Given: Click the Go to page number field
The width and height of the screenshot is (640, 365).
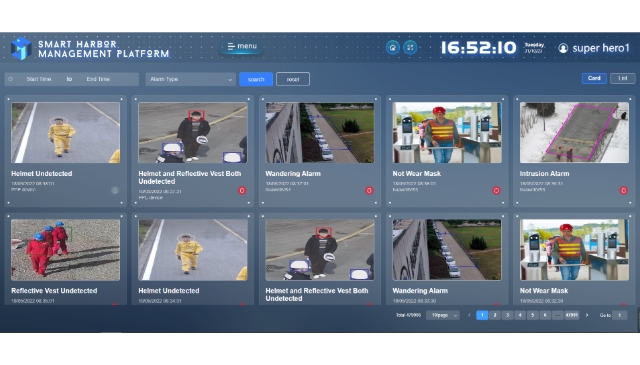Looking at the screenshot, I should [x=620, y=315].
